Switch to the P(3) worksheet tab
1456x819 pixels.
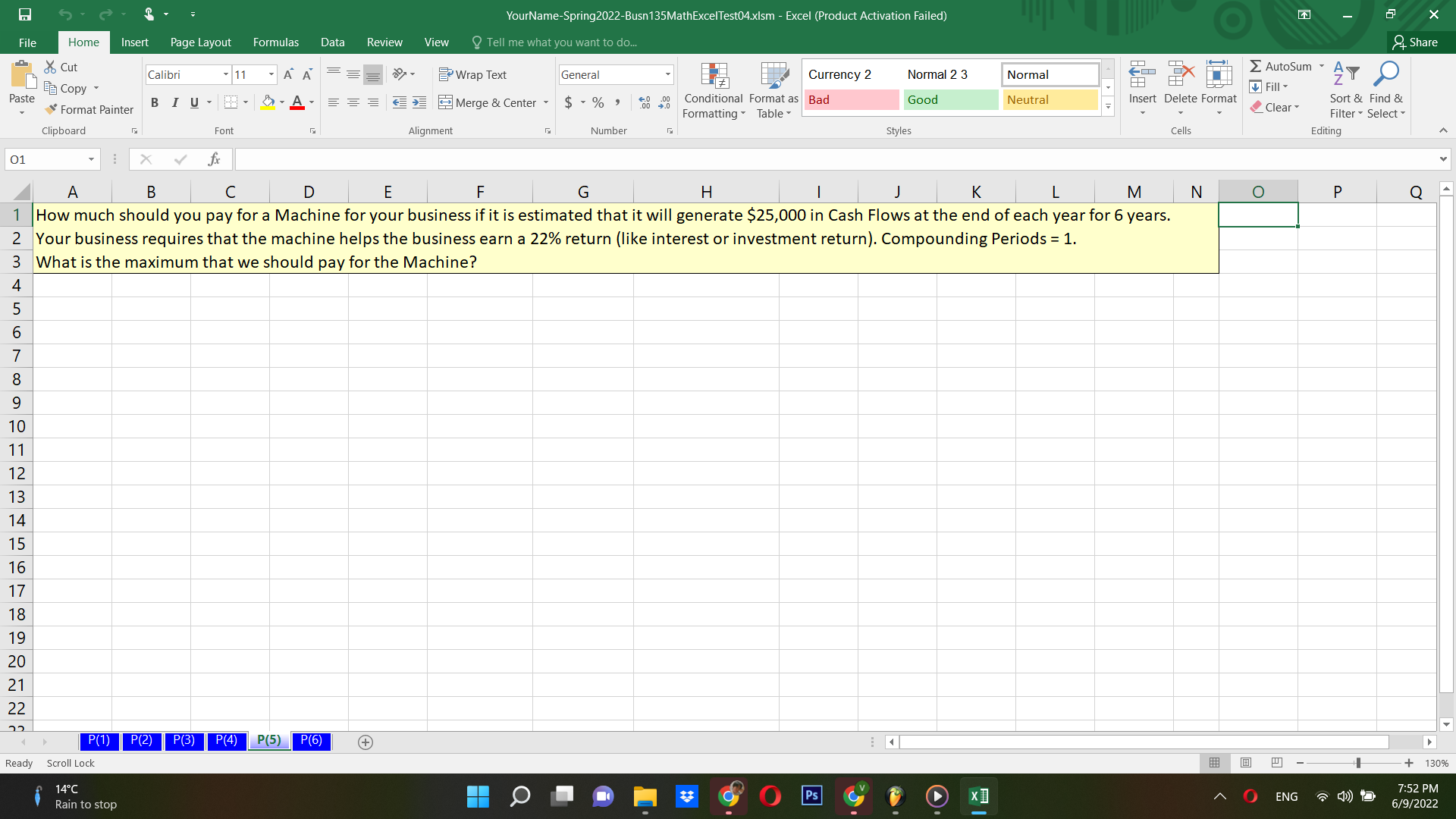pyautogui.click(x=184, y=740)
